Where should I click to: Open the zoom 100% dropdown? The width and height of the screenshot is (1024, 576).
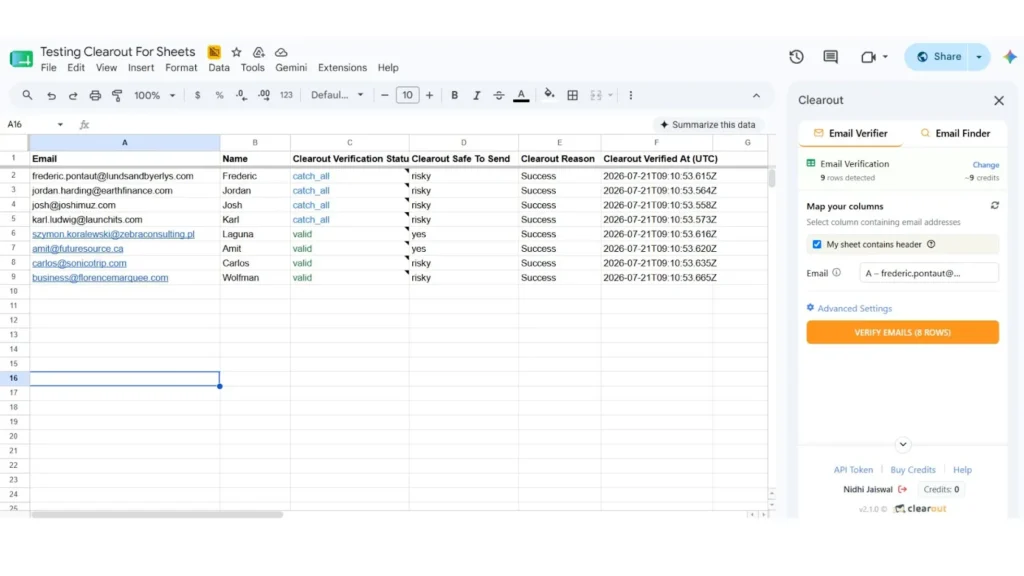coord(155,95)
